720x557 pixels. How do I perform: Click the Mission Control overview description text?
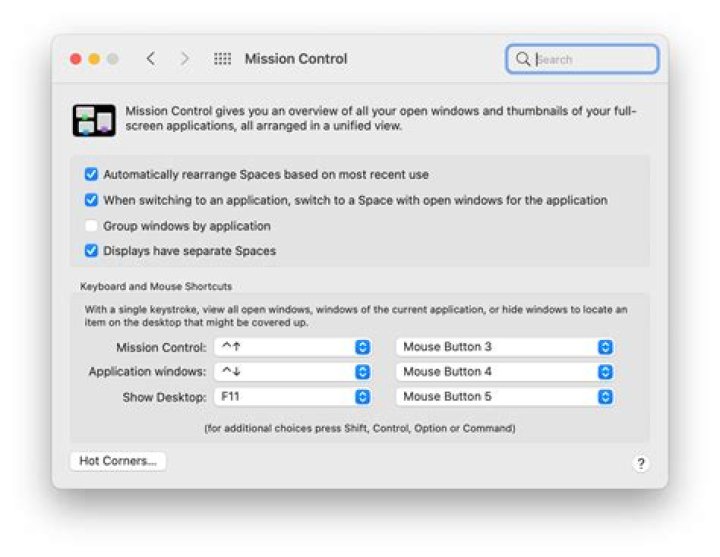click(381, 118)
